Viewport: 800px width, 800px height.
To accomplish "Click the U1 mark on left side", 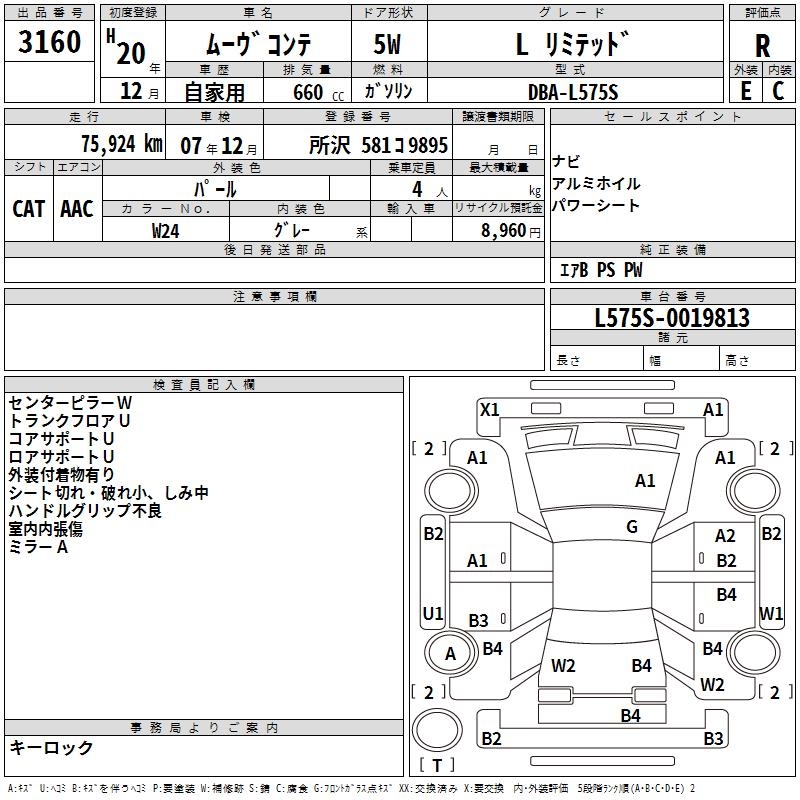I will tap(433, 613).
